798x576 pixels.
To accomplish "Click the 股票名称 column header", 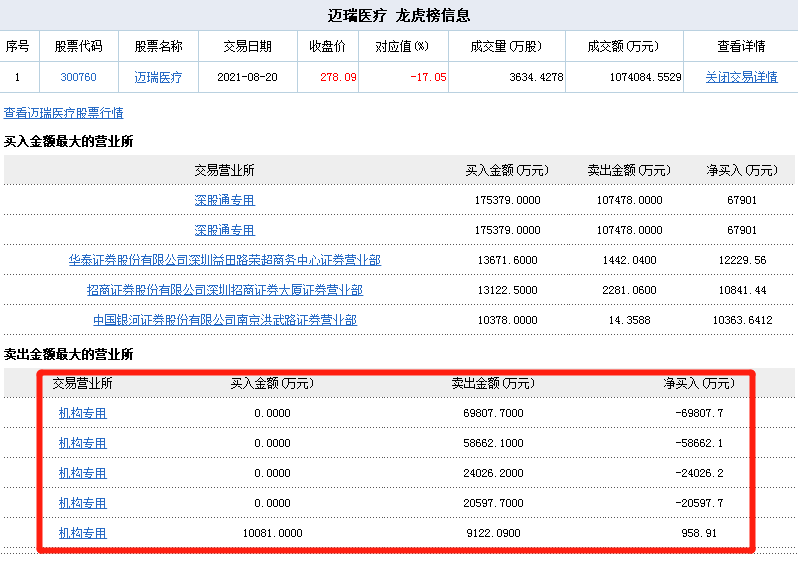I will pyautogui.click(x=158, y=46).
